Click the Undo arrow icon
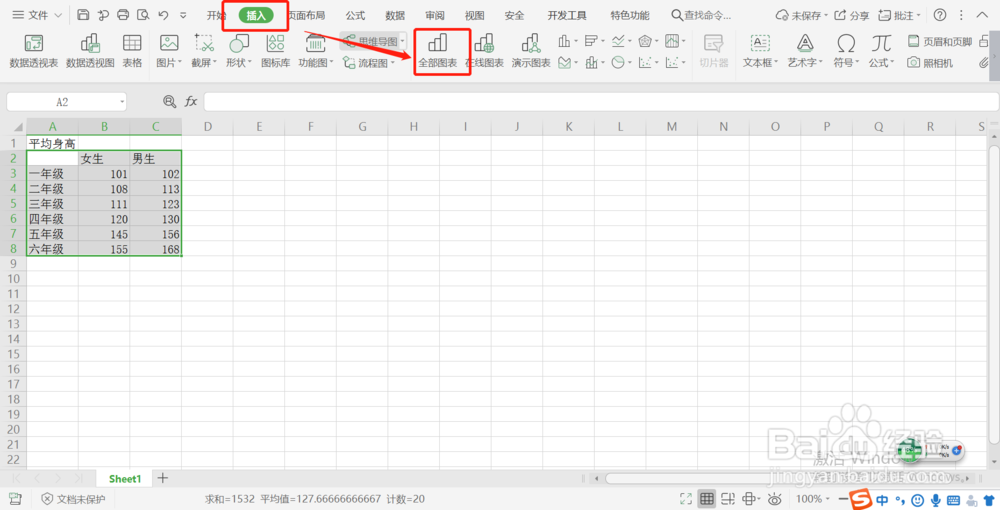Image resolution: width=1000 pixels, height=510 pixels. 163,15
